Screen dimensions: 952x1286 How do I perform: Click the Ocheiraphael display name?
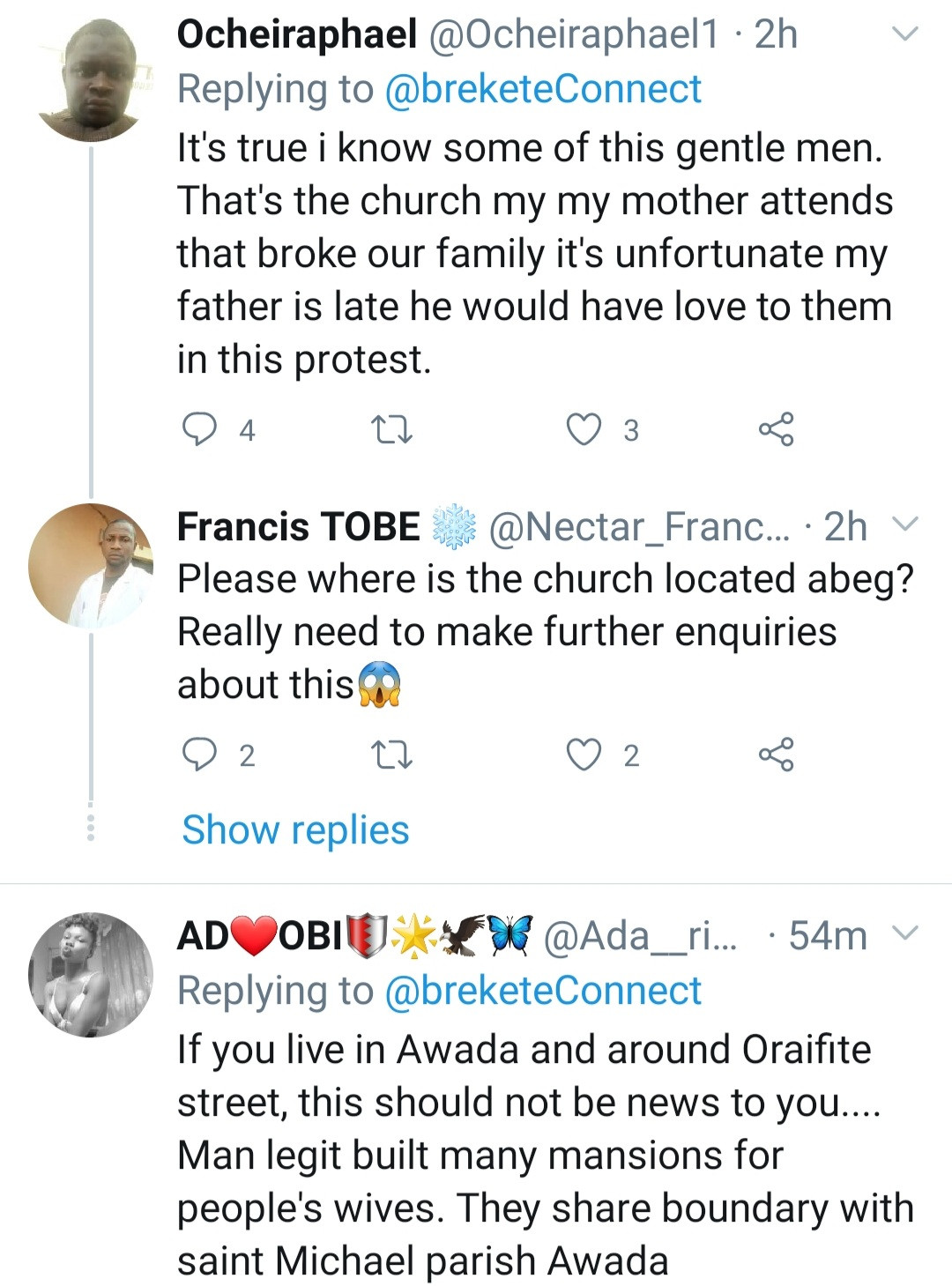pos(296,35)
